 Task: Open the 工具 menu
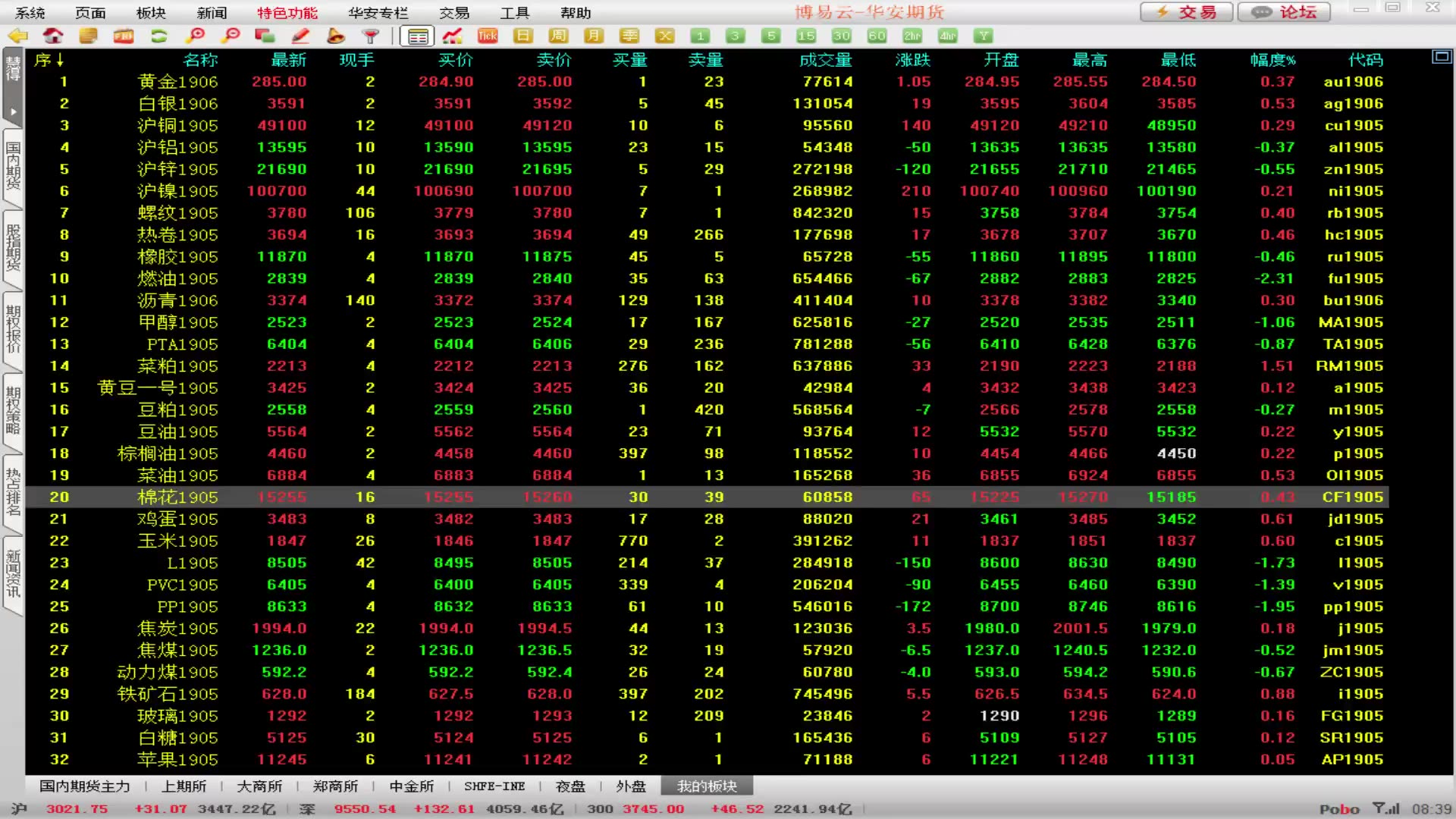pyautogui.click(x=514, y=13)
